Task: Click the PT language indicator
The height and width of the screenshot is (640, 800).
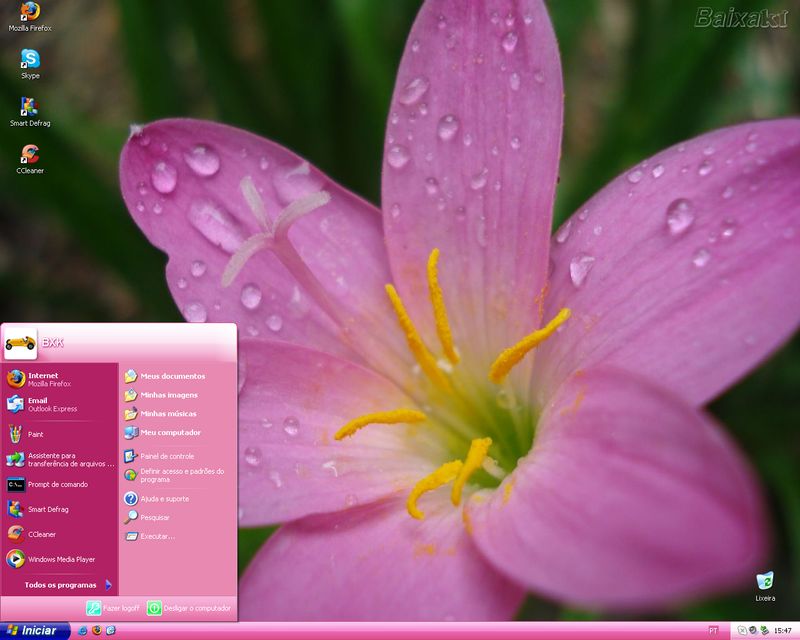Action: pos(713,631)
